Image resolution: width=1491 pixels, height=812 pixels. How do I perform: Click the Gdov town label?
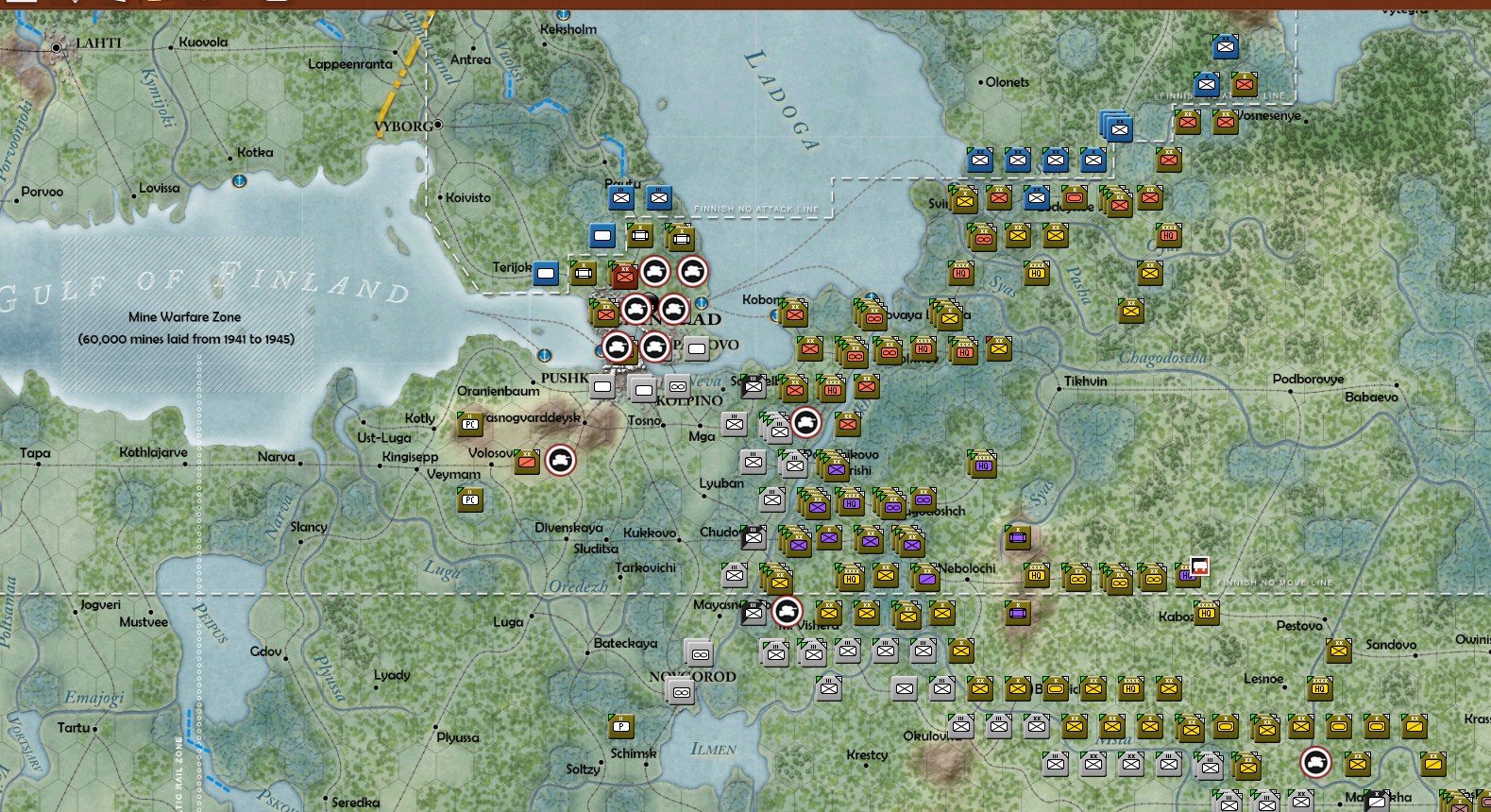265,651
